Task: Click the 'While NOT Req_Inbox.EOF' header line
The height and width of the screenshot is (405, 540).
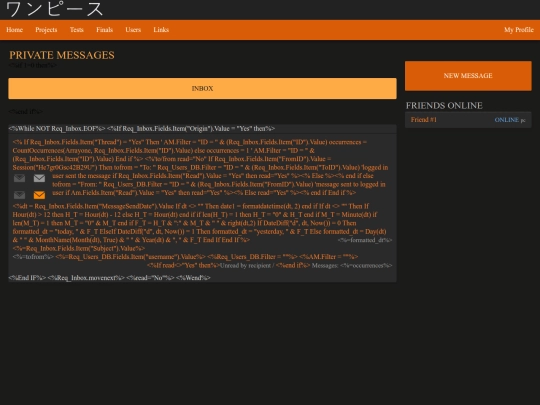Action: [x=142, y=128]
